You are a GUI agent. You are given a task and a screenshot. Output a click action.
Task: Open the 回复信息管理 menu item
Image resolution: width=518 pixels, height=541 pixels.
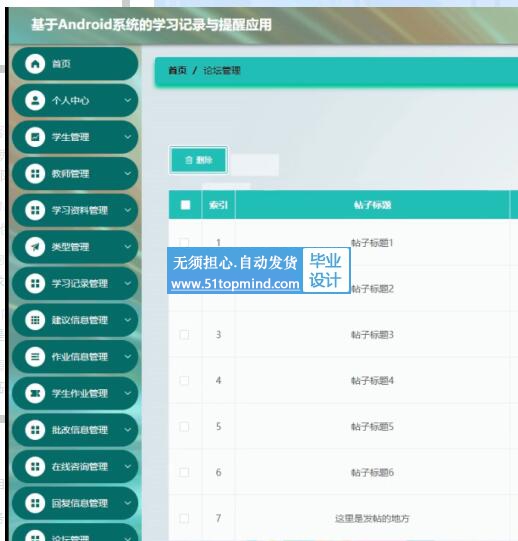point(75,503)
